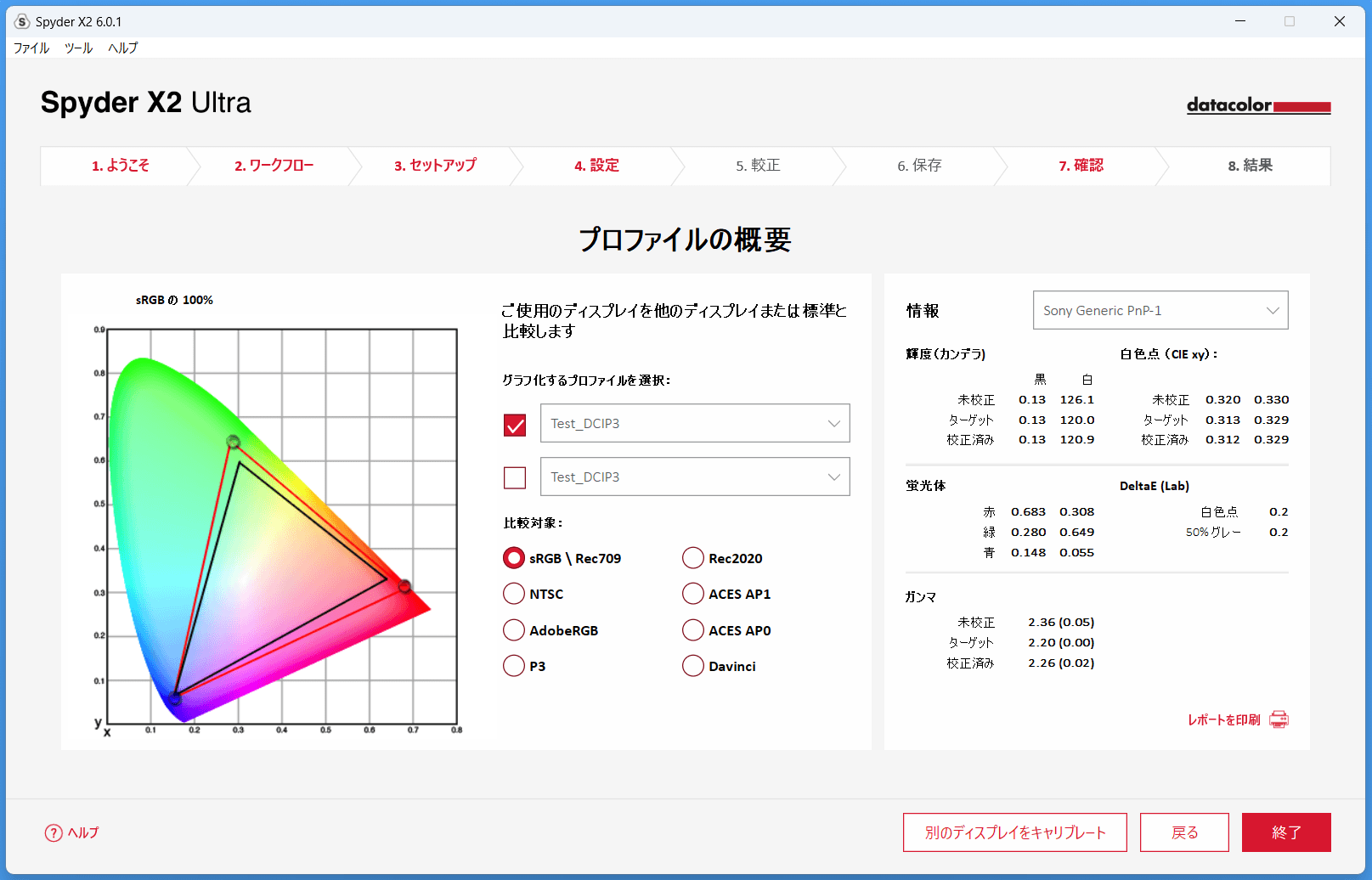This screenshot has width=1372, height=880.
Task: Click the uncalibrated white luminance 126.1
Action: coord(1077,400)
